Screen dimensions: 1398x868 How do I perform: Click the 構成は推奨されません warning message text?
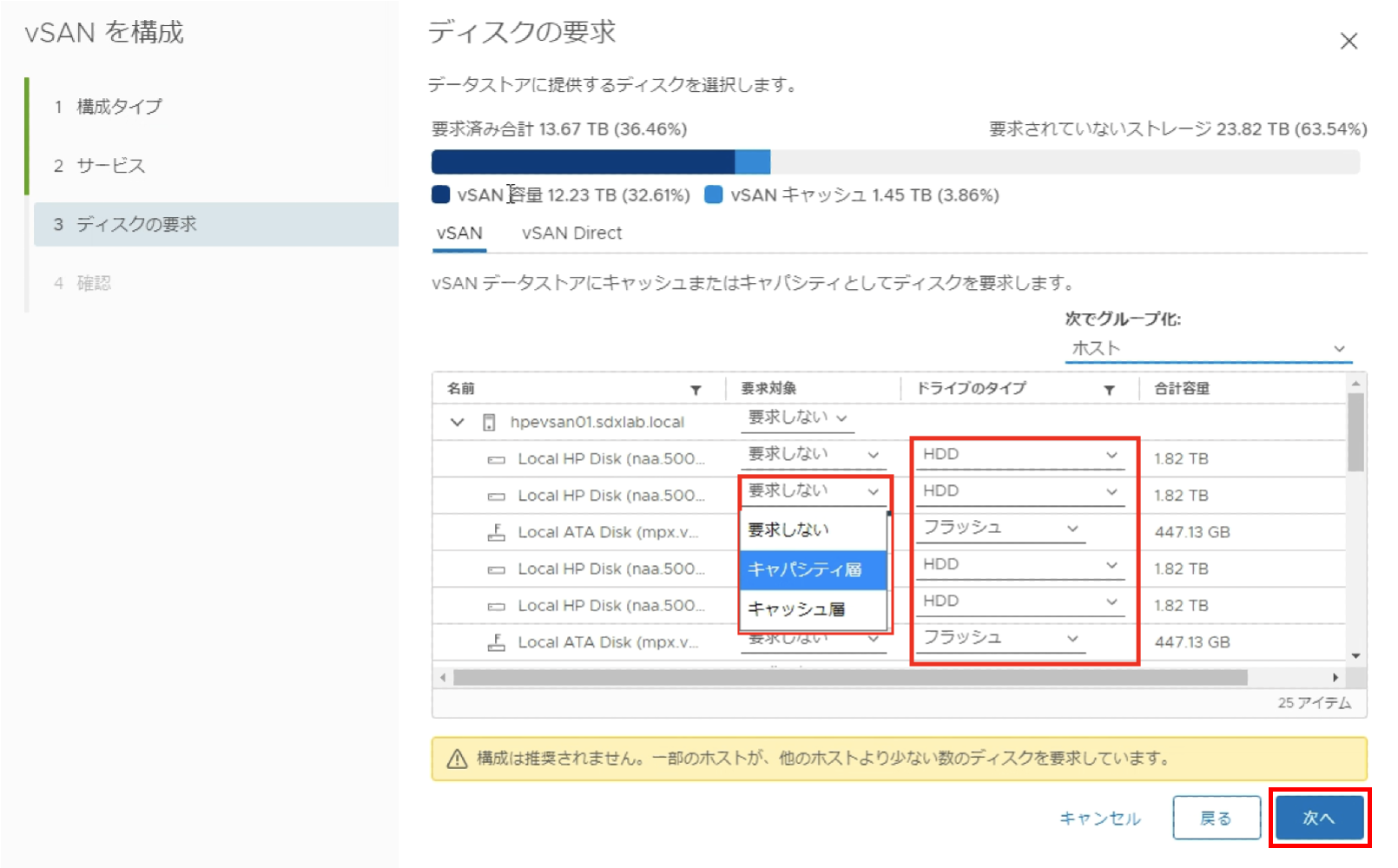coord(823,759)
